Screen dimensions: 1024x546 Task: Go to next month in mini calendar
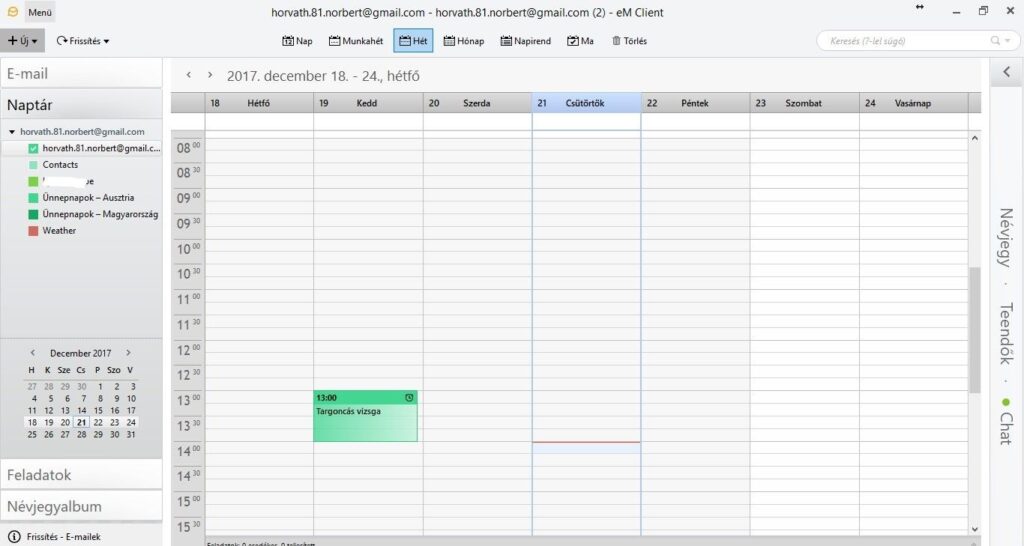[129, 353]
